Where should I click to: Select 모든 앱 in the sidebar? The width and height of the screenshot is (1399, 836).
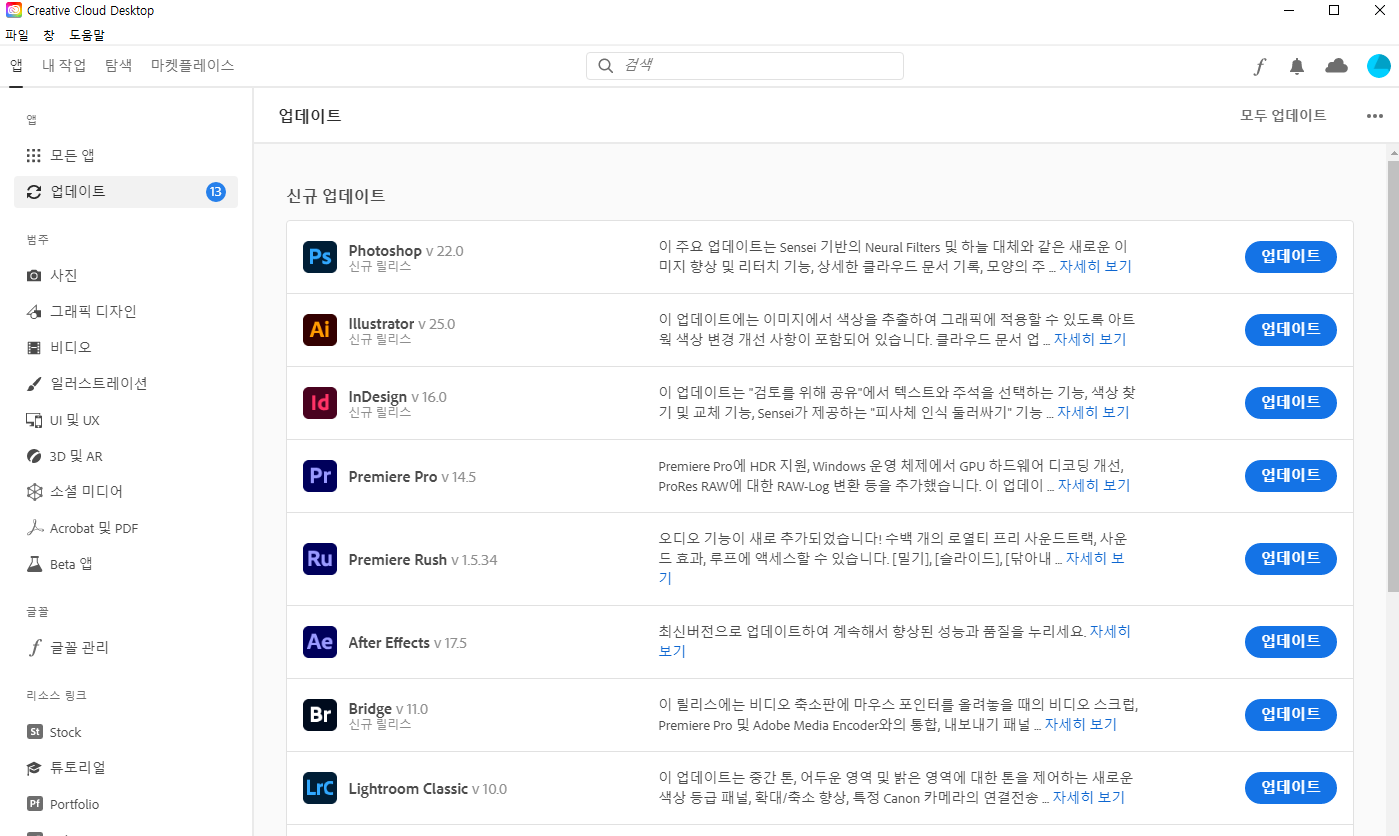126,156
